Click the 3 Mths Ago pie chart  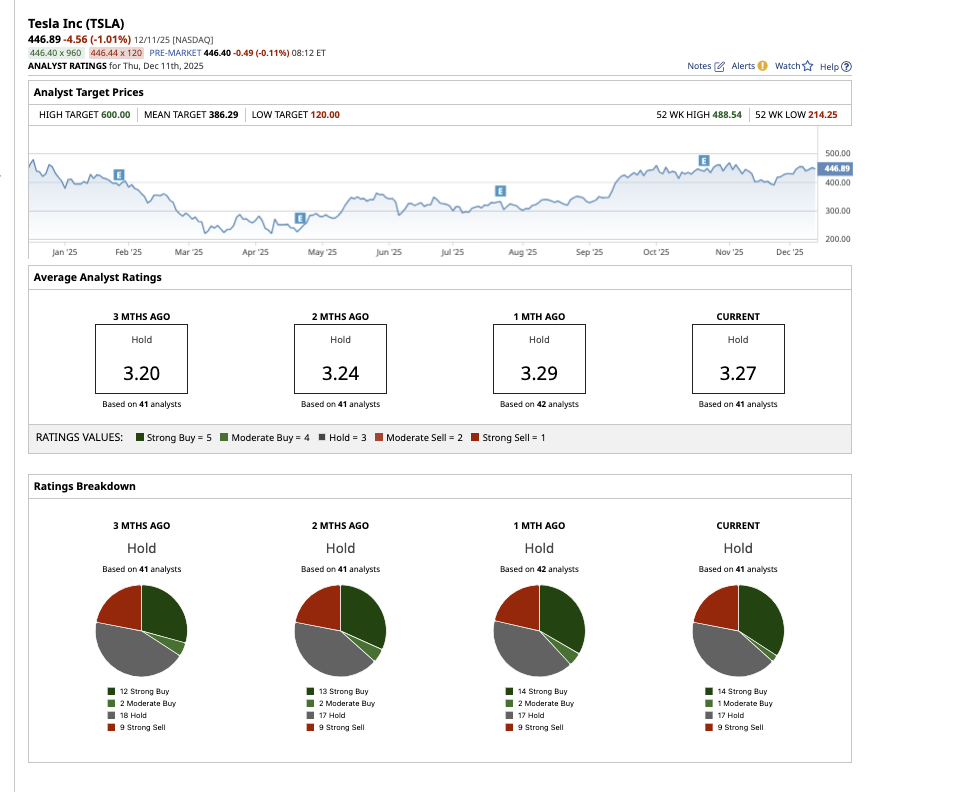(141, 631)
